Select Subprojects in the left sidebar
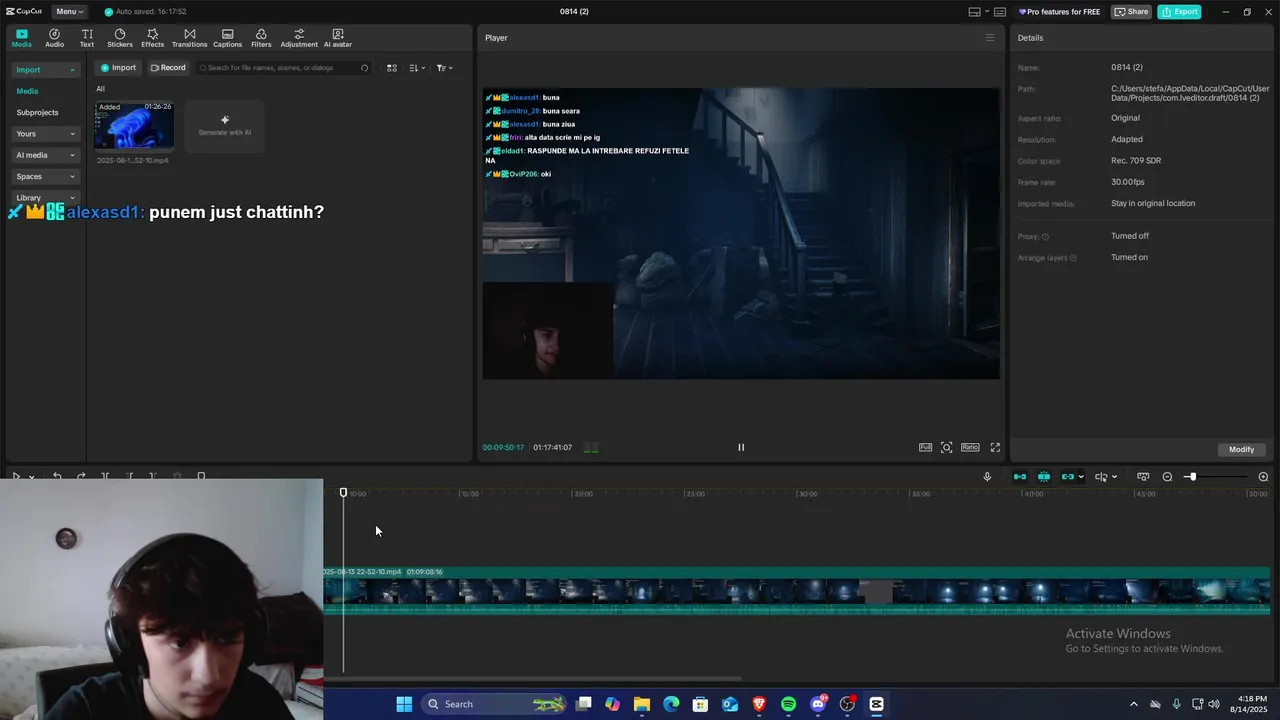1280x720 pixels. tap(37, 112)
